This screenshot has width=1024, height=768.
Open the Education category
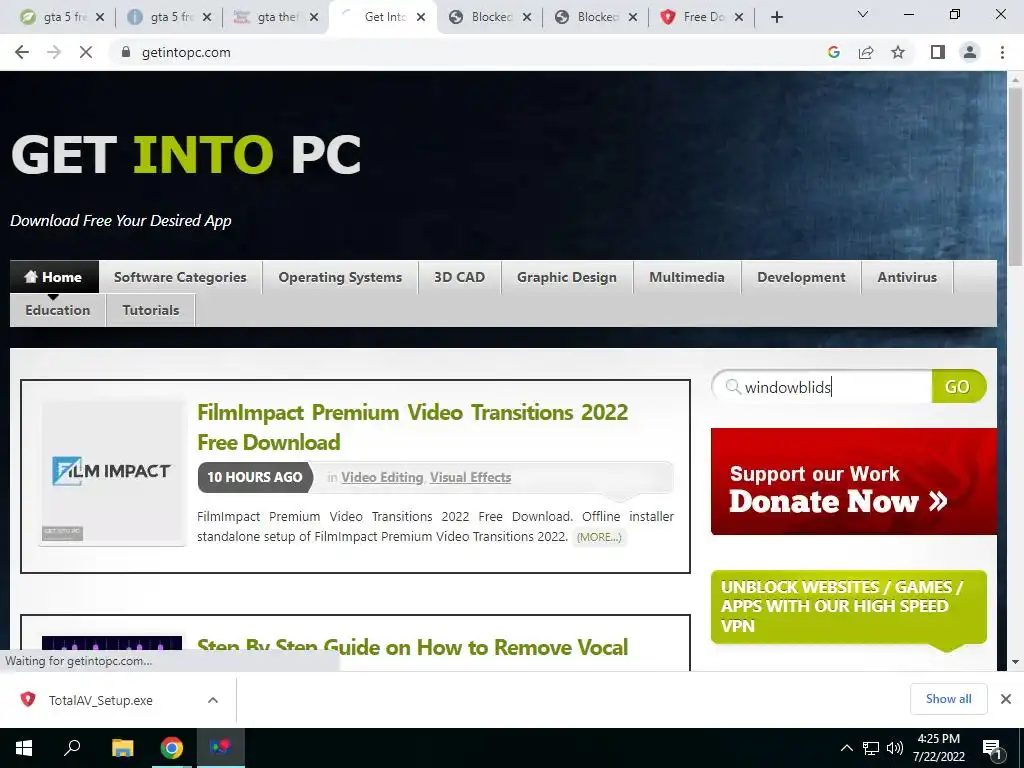click(x=57, y=310)
